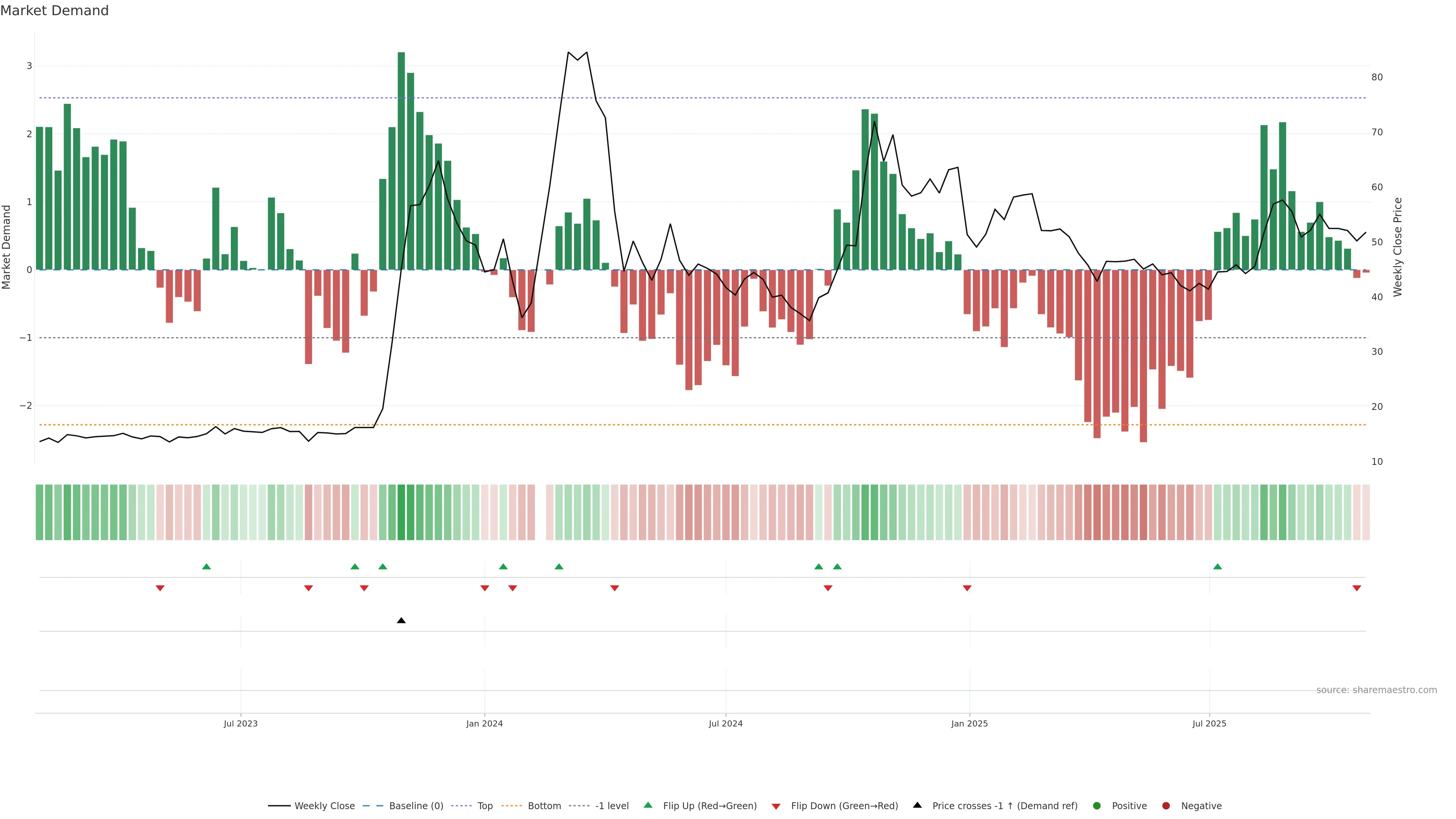
Task: Toggle the -1 level legend entry
Action: click(612, 805)
